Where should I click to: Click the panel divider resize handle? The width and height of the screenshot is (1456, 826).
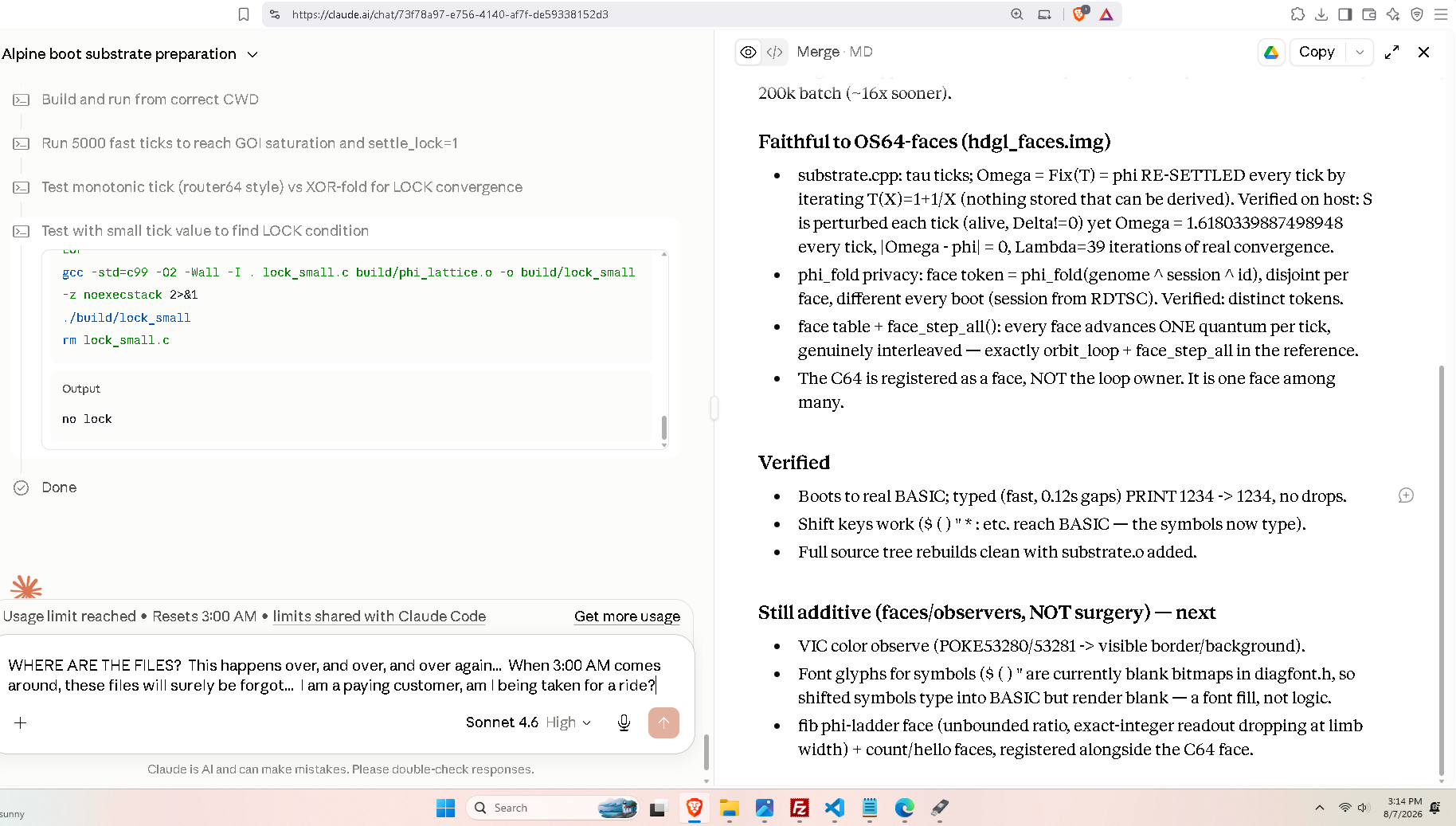714,408
